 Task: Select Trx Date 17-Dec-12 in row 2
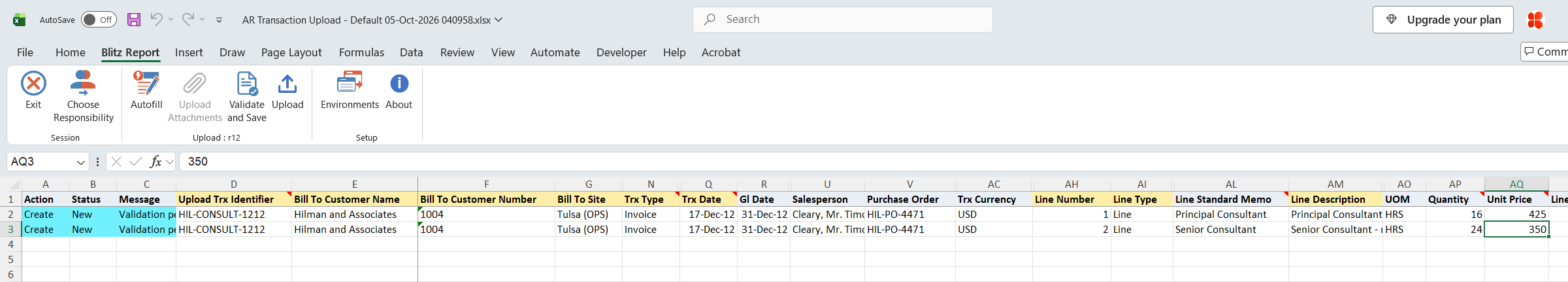[709, 215]
